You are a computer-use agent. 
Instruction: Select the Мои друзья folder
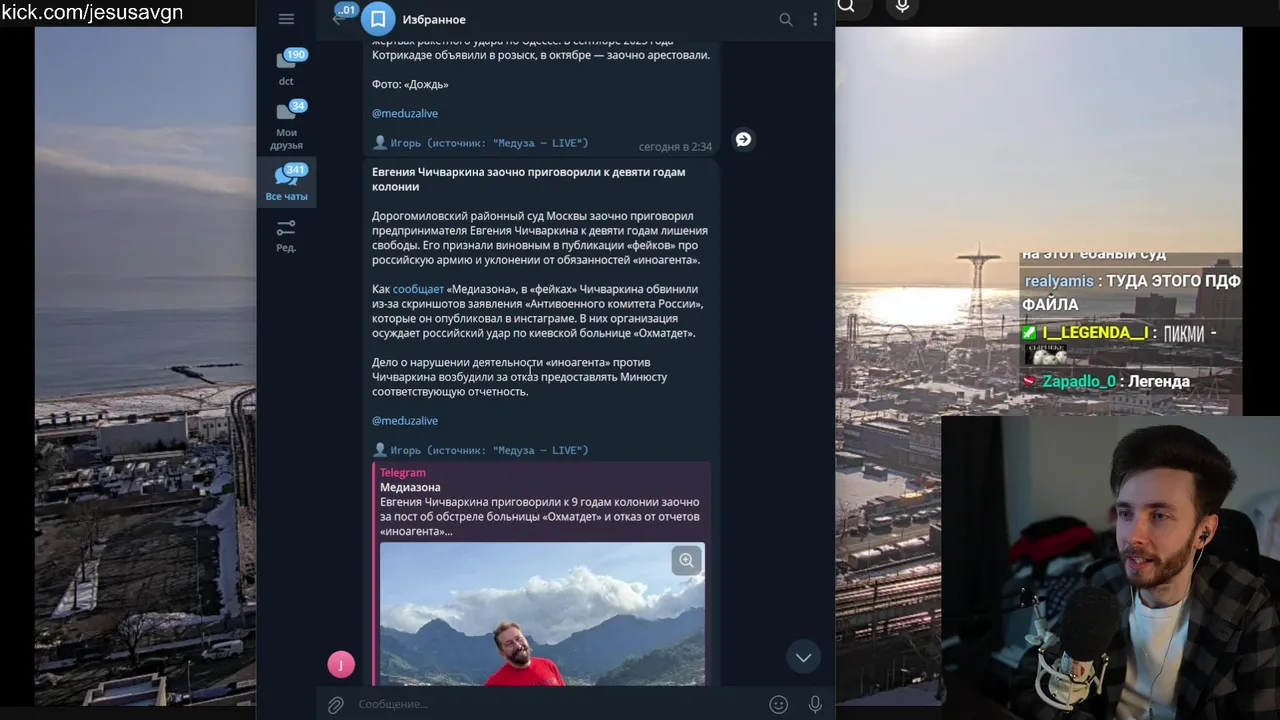[x=286, y=125]
